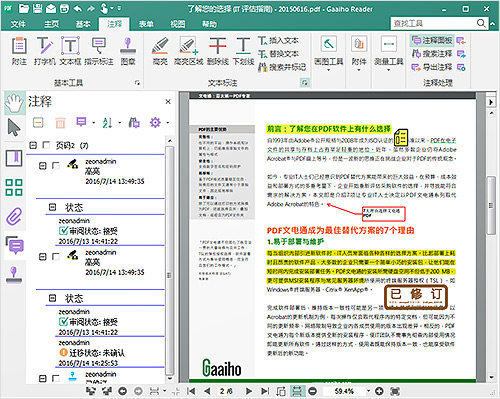The height and width of the screenshot is (399, 500).
Task: Open the 文件 menu tab
Action: point(18,24)
